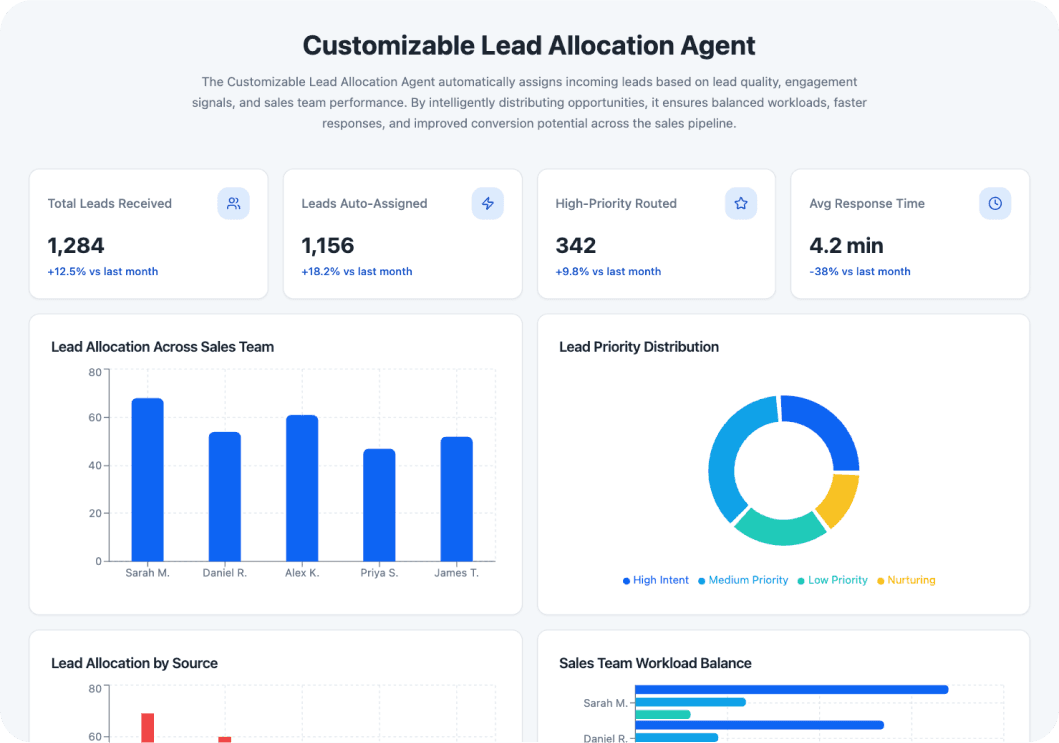Click the star icon on High-Priority Routed card
The image size is (1059, 743).
click(x=741, y=203)
